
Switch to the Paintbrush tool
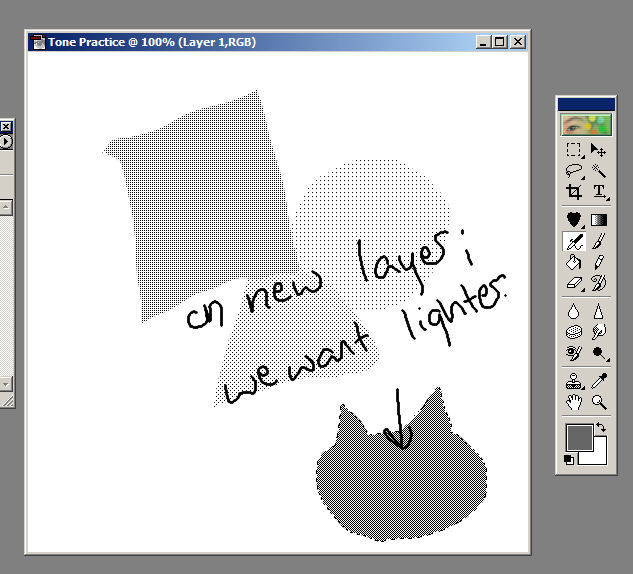tap(598, 241)
